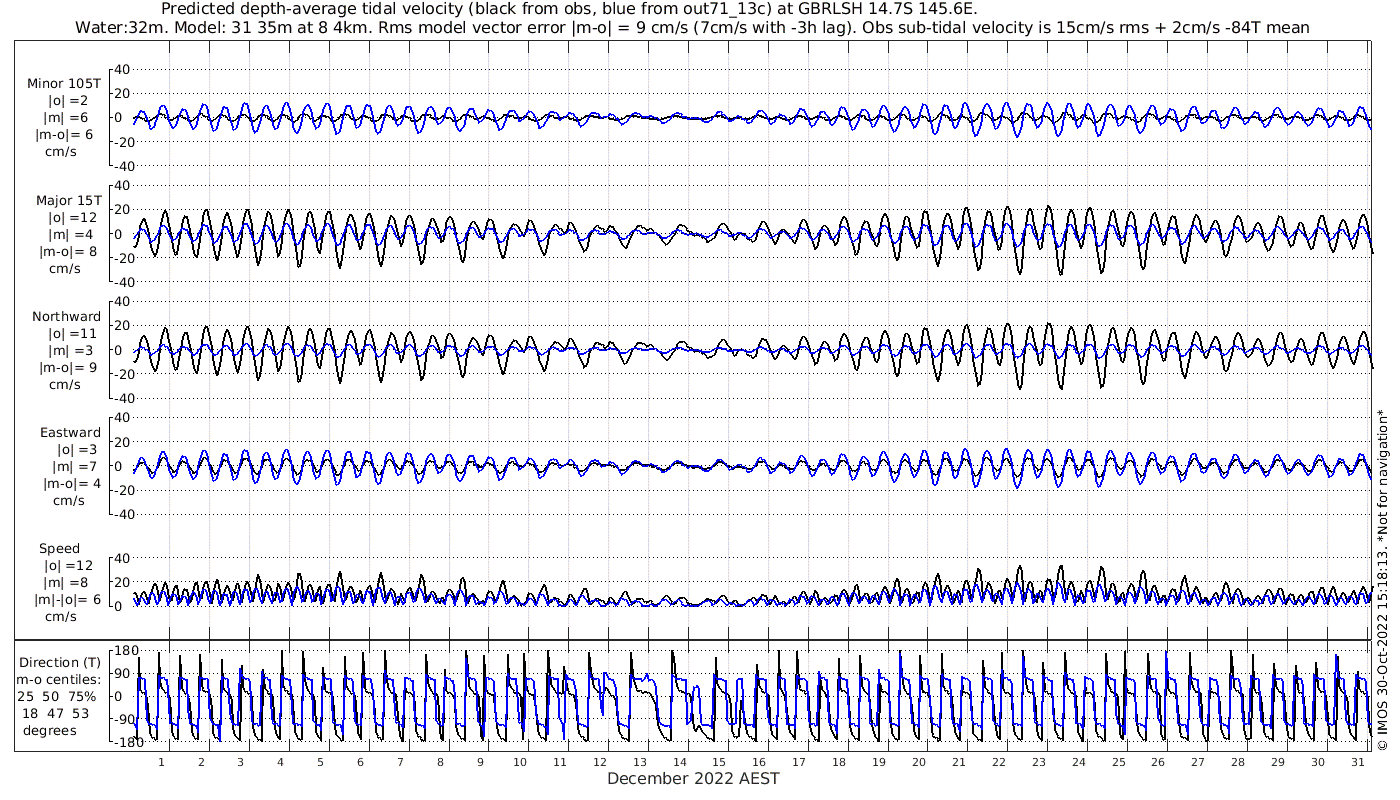The height and width of the screenshot is (800, 1400).
Task: Click the '40' tick of the Minor panel
Action: (120, 70)
